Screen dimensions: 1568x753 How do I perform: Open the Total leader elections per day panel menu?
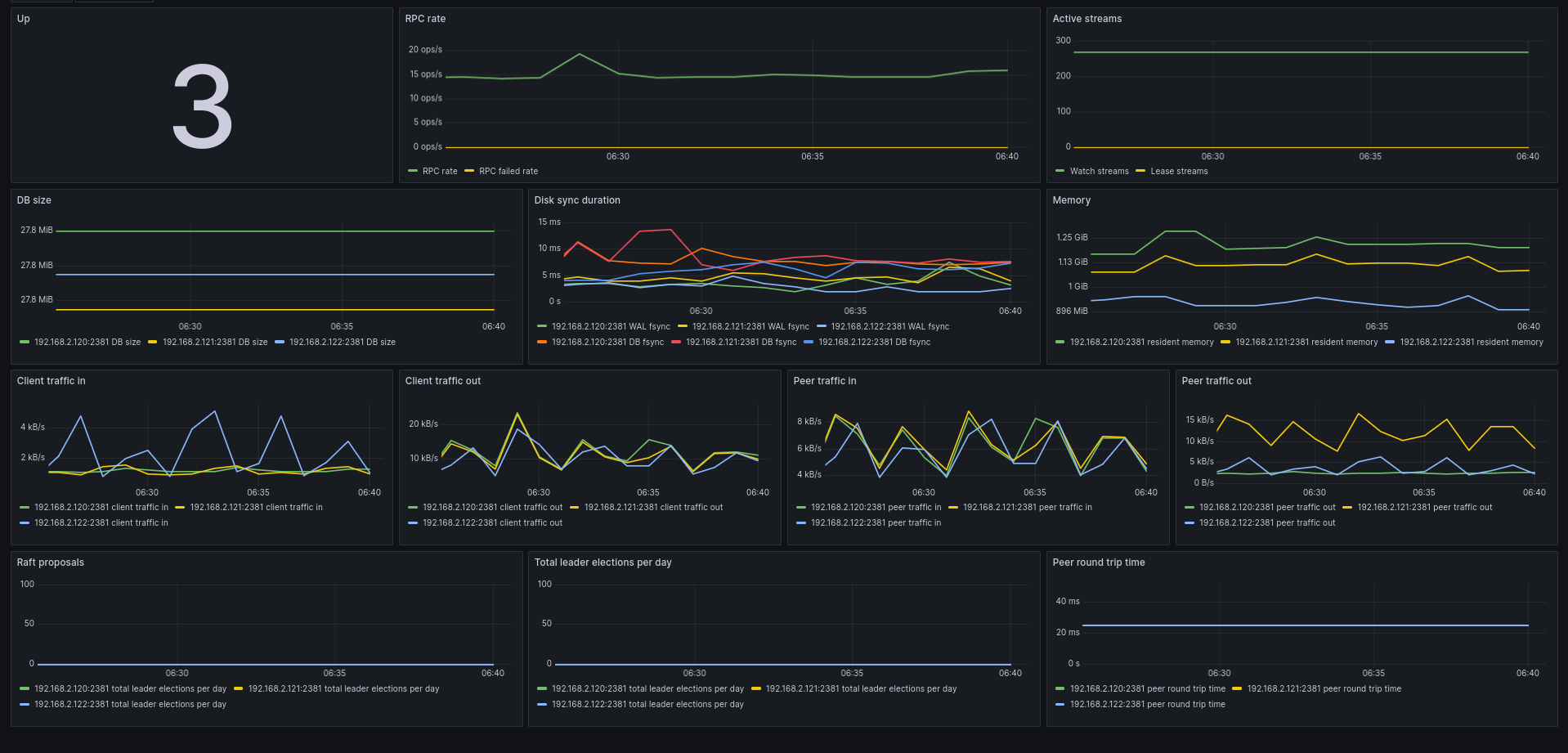(x=603, y=562)
